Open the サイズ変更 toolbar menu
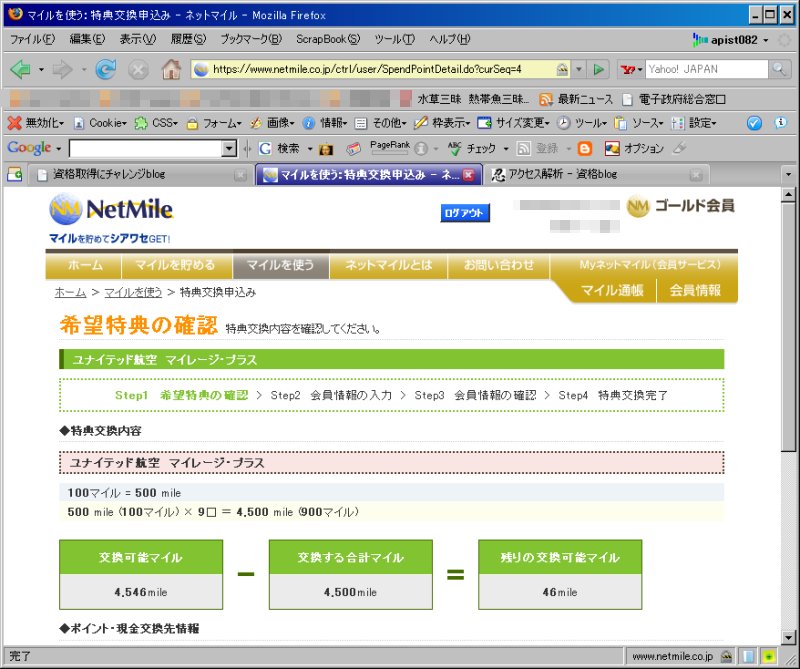The width and height of the screenshot is (800, 669). [514, 123]
